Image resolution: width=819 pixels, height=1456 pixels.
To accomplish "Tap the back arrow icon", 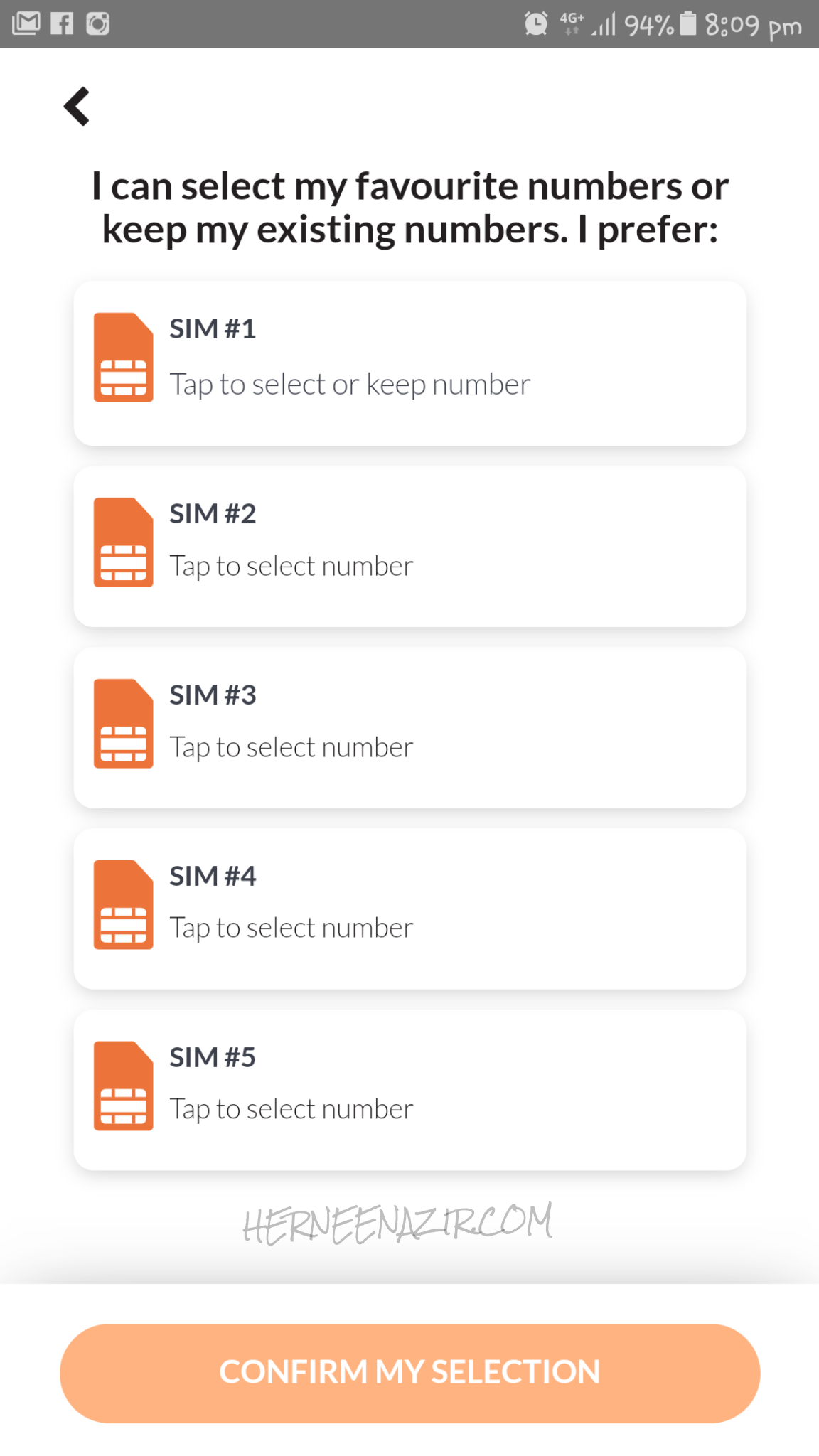I will (x=77, y=107).
